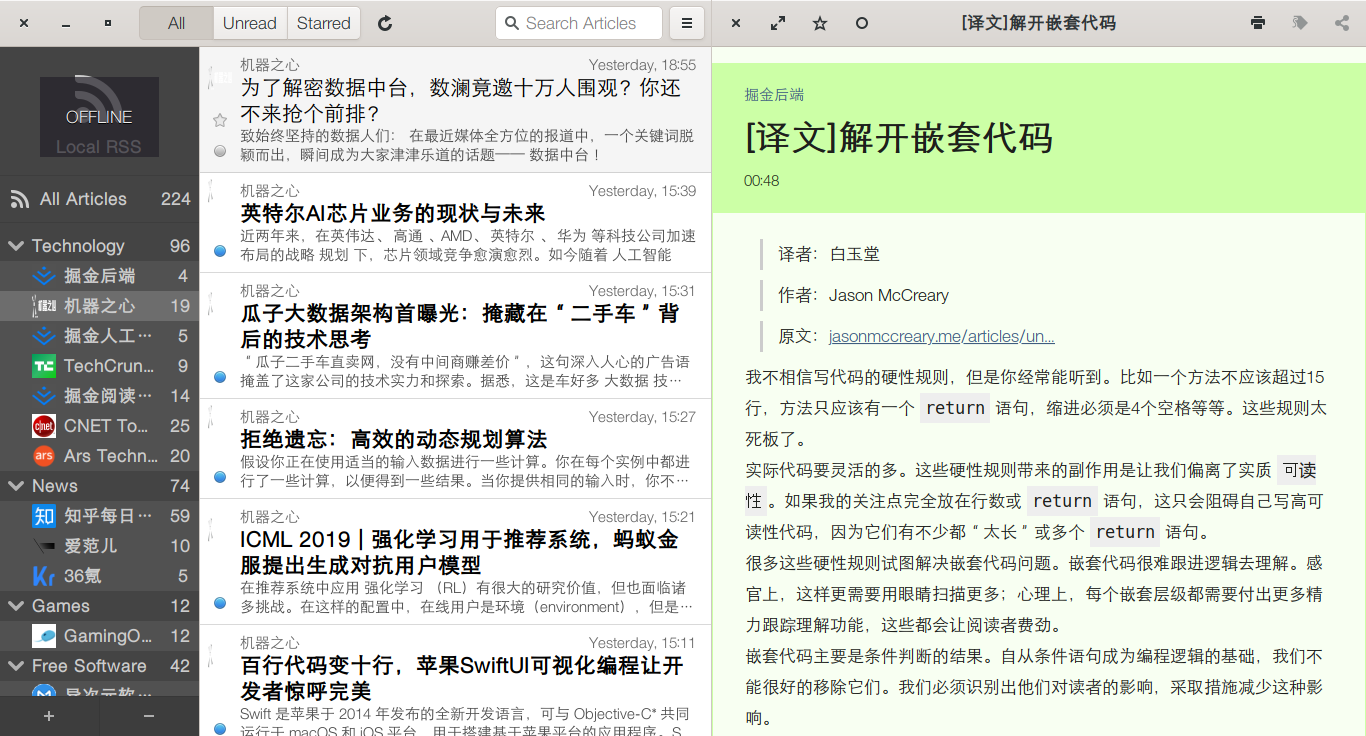Click the 掘金后端 feed icon
The height and width of the screenshot is (736, 1366).
coord(44,276)
